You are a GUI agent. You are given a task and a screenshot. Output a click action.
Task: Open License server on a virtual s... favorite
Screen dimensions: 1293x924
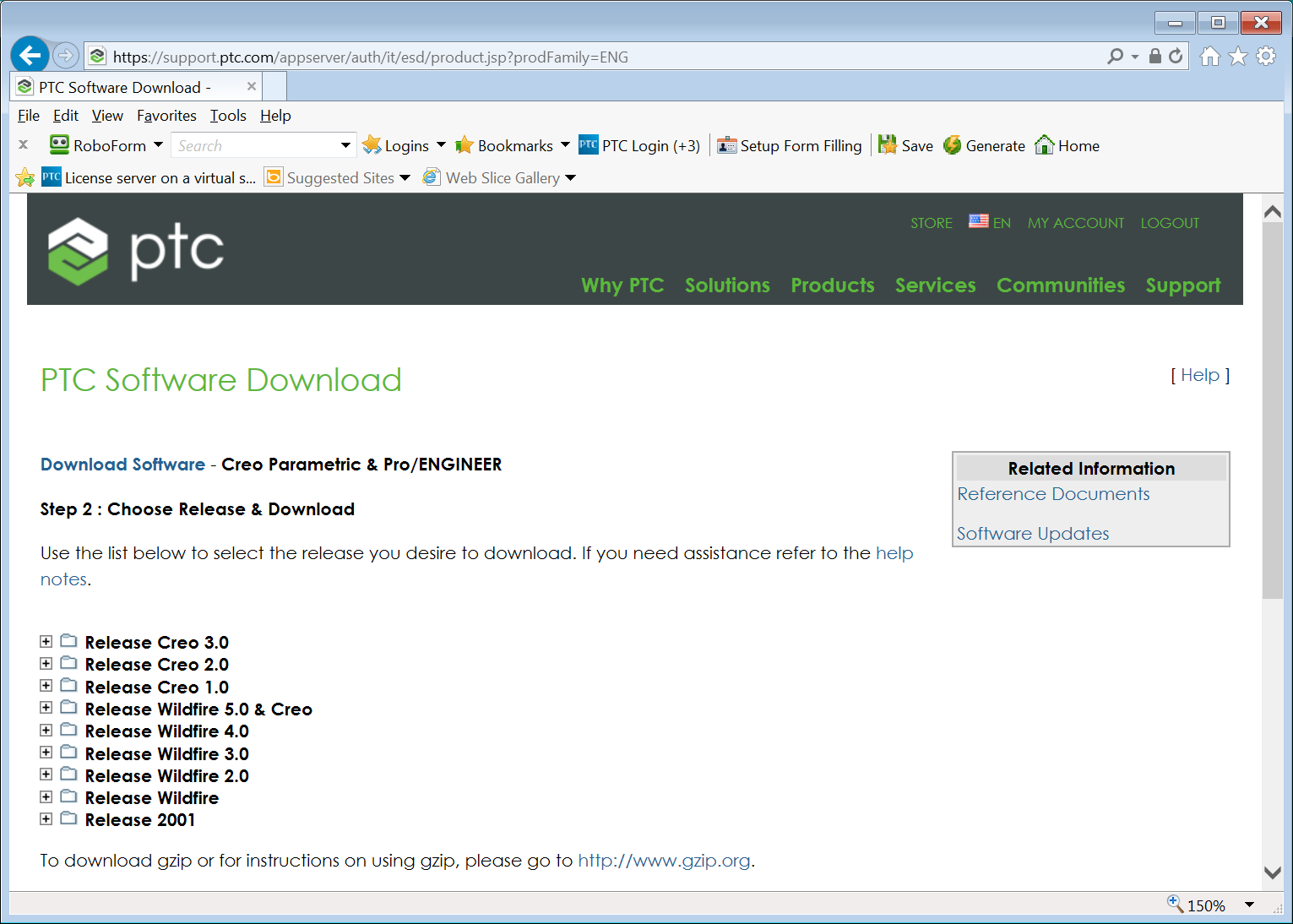click(x=149, y=177)
